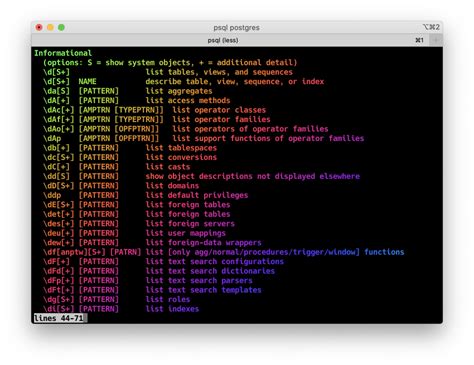Click 'list foreign tables' on the \det row
Image resolution: width=474 pixels, height=365 pixels.
(188, 214)
